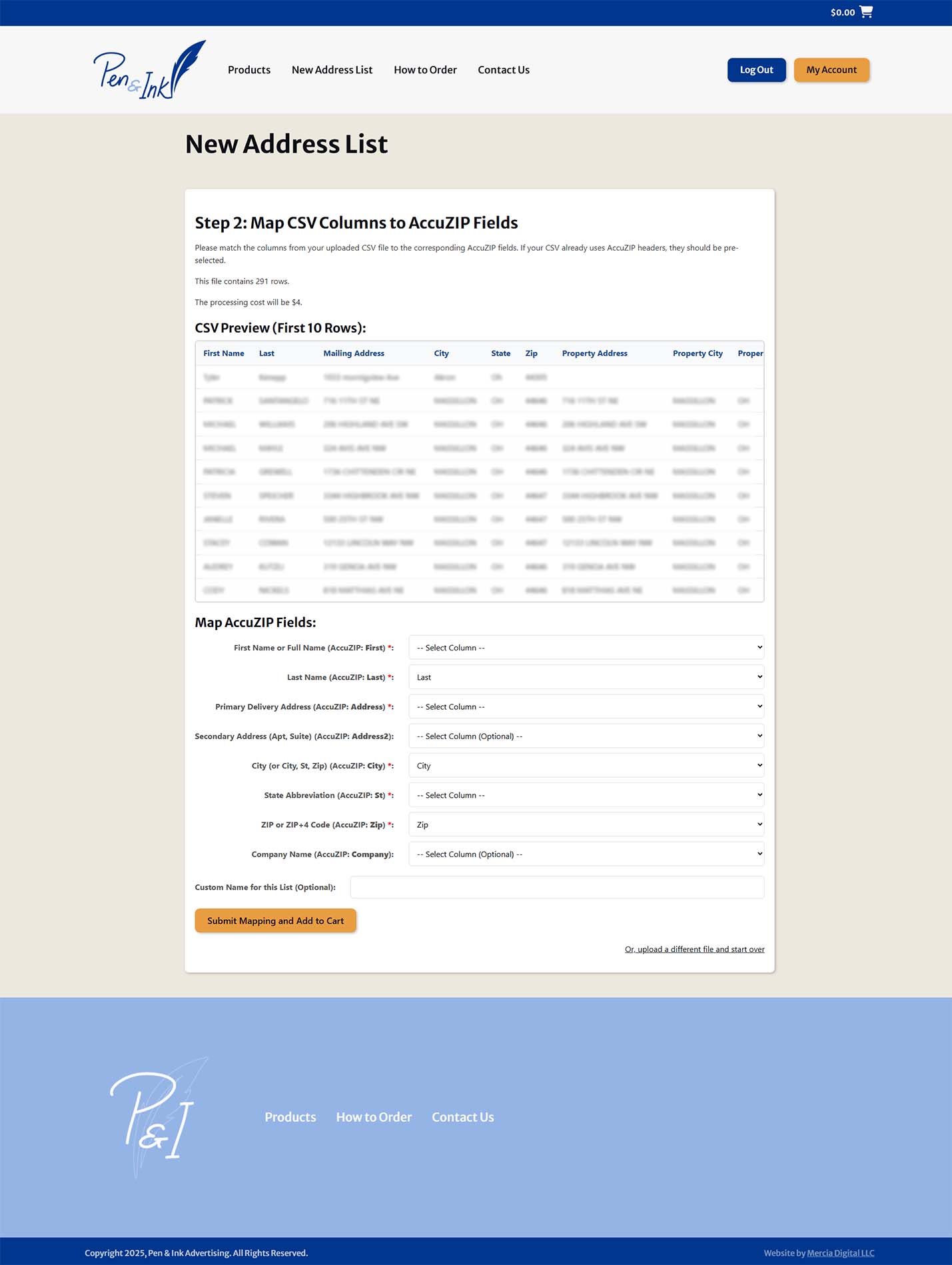Open How to Order in header
Image resolution: width=952 pixels, height=1265 pixels.
[x=425, y=70]
